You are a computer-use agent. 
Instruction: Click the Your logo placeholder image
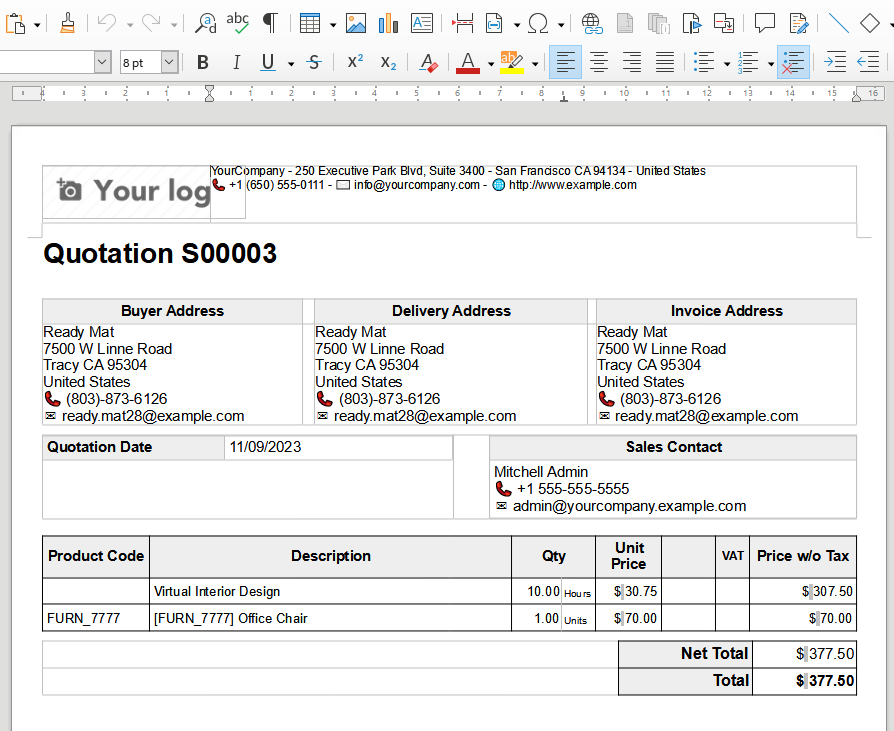click(x=127, y=192)
